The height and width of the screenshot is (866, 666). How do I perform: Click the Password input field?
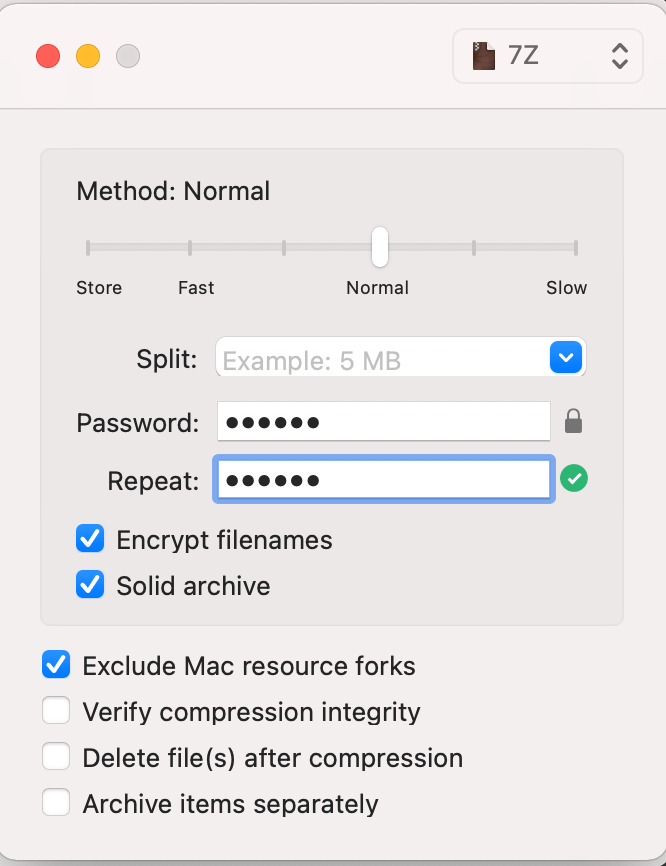coord(383,421)
